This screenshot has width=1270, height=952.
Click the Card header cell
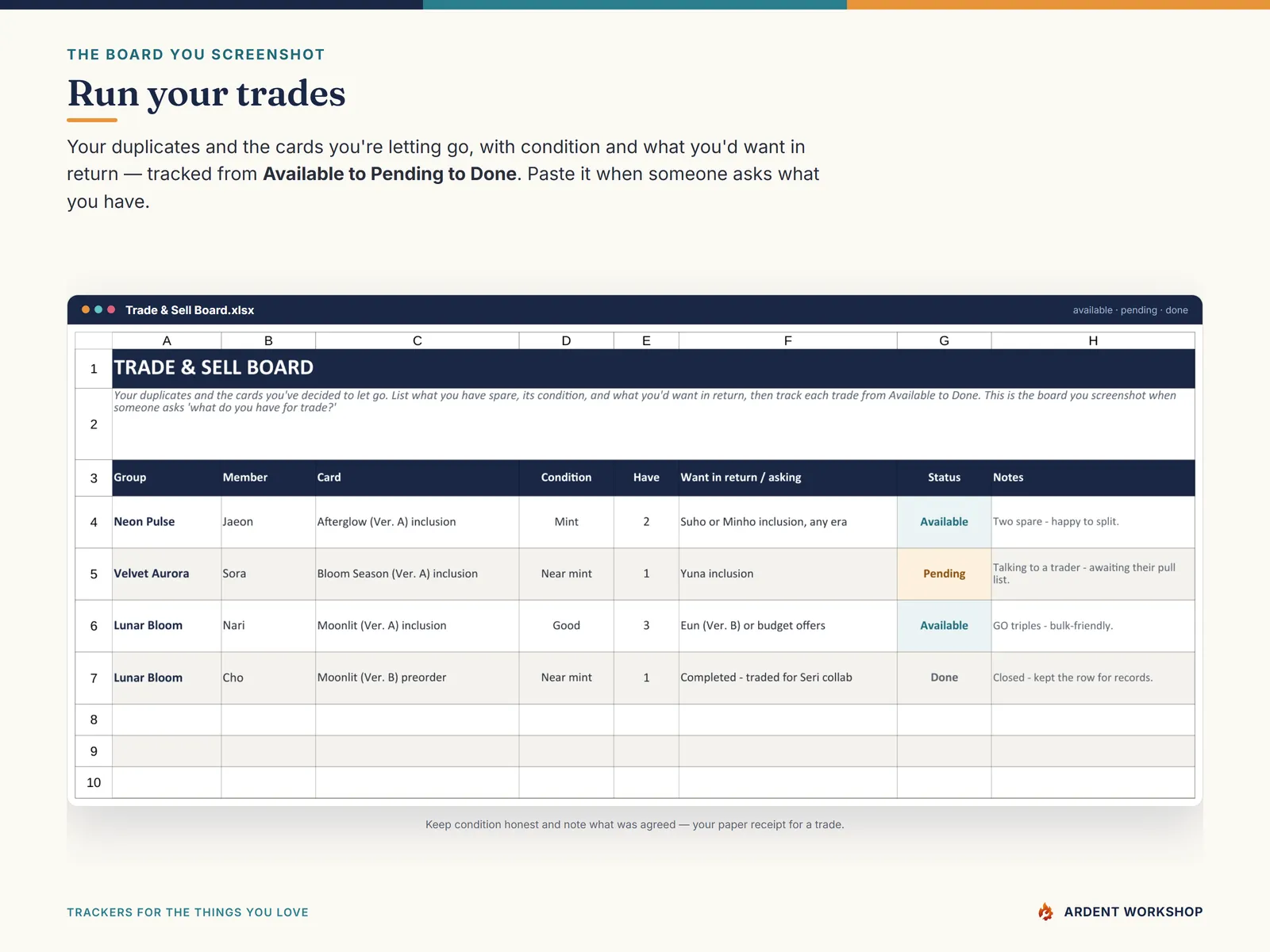418,478
